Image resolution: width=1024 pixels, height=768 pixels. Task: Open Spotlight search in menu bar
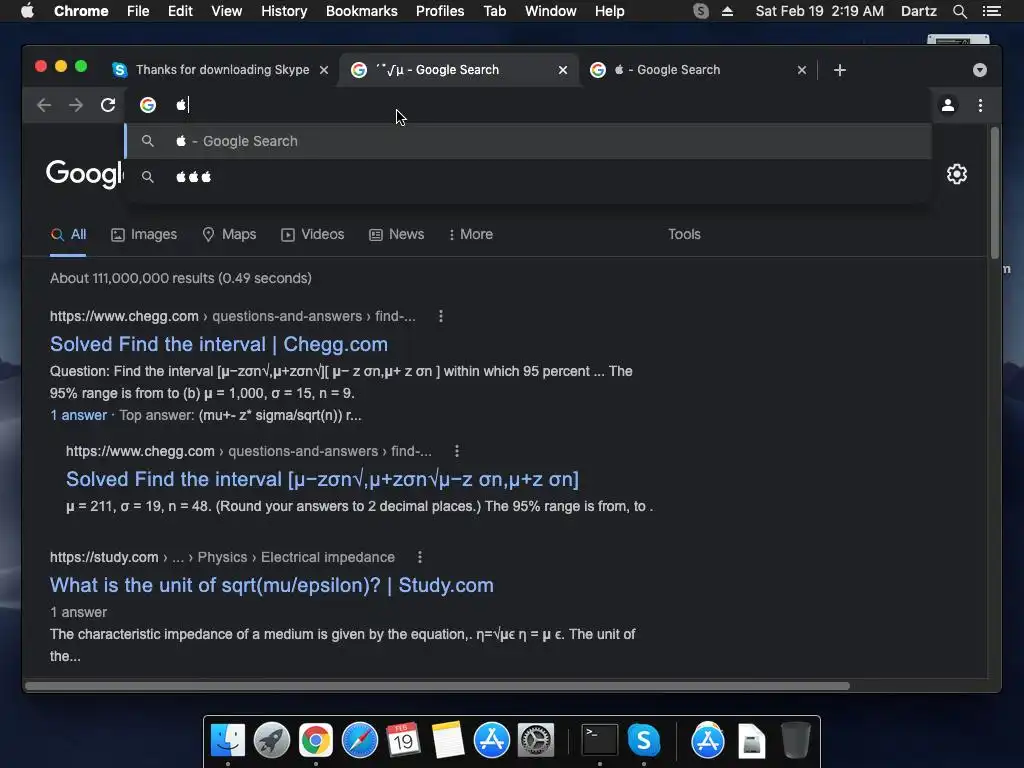959,11
